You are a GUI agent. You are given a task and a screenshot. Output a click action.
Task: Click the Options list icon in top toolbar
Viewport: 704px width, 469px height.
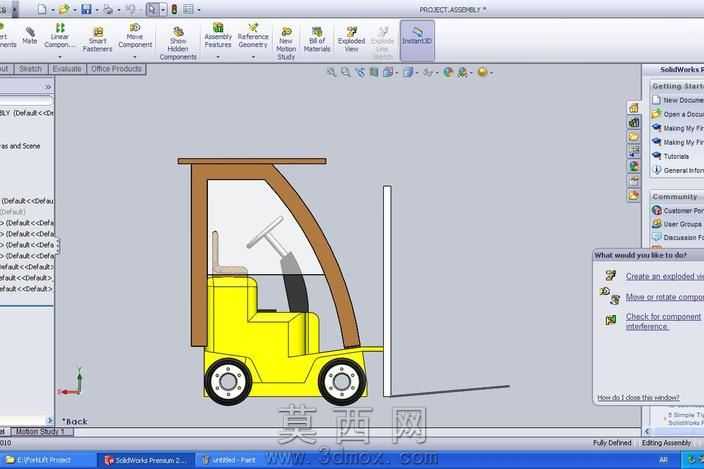click(189, 9)
